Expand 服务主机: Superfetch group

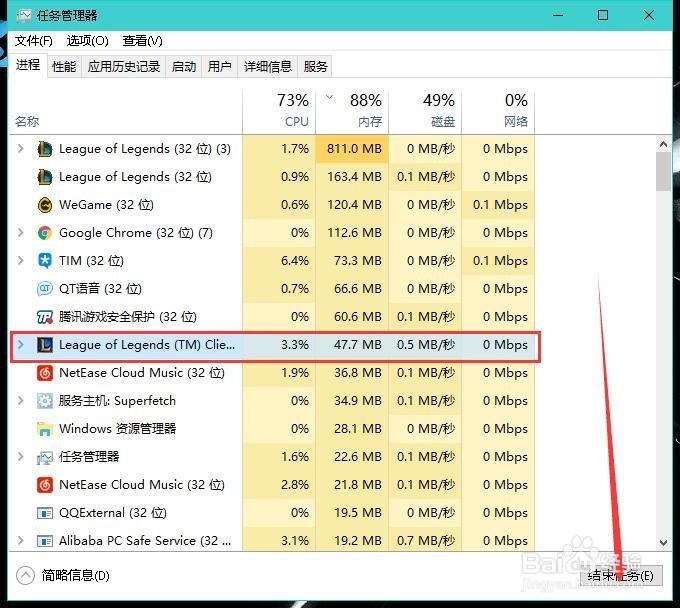pos(20,401)
